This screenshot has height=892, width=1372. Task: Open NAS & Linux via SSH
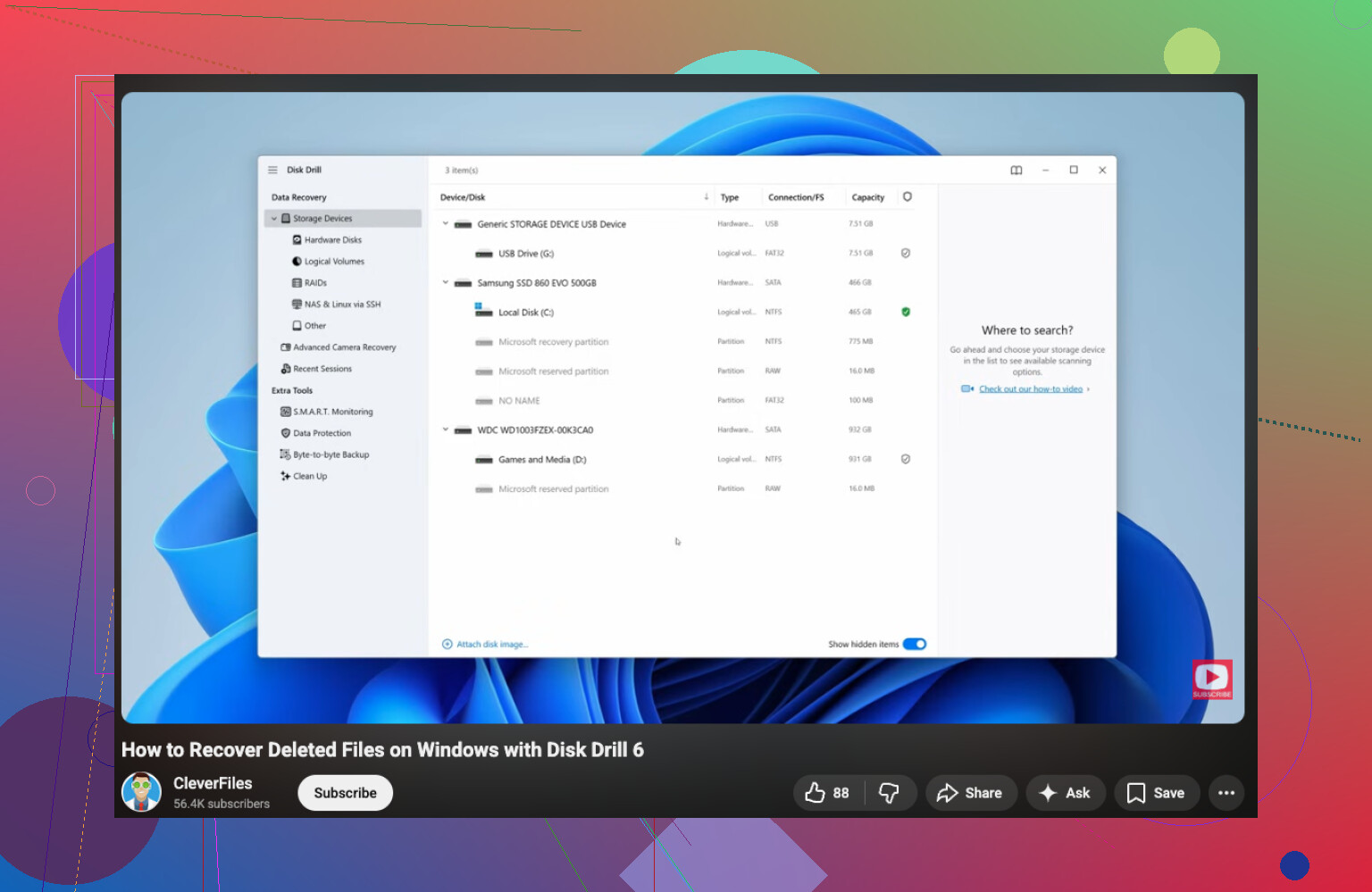point(336,304)
